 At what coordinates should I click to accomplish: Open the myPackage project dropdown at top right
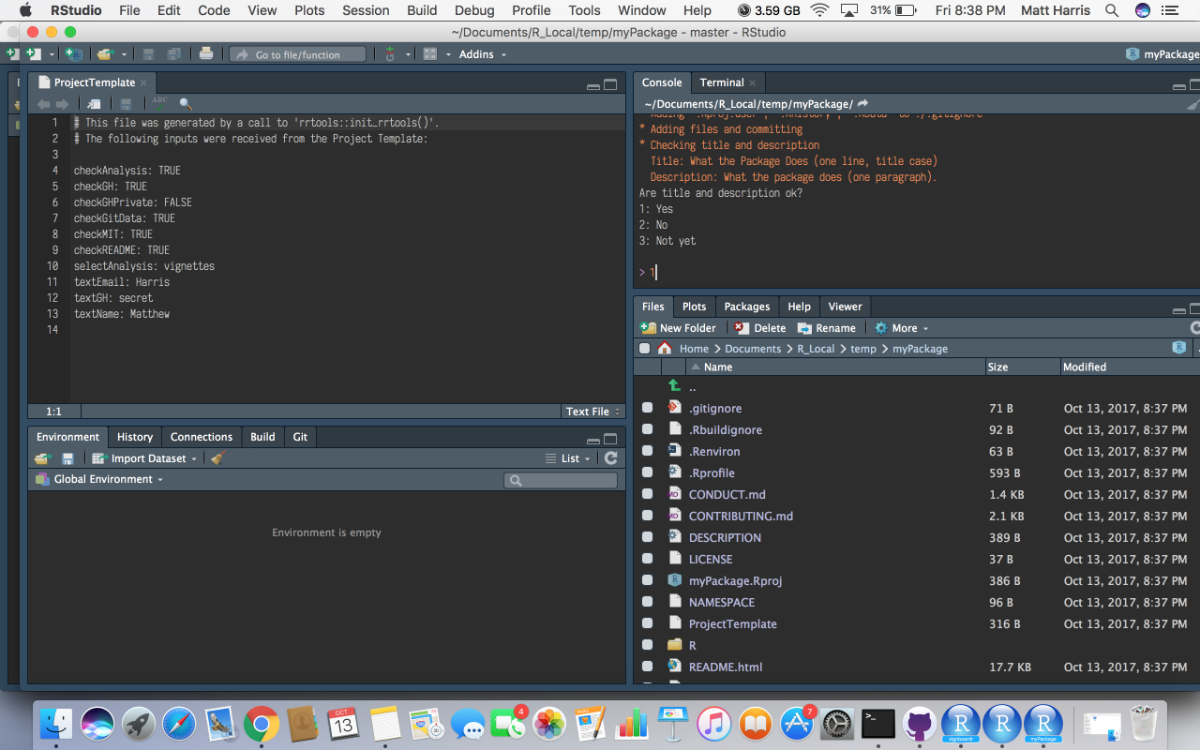click(1163, 54)
